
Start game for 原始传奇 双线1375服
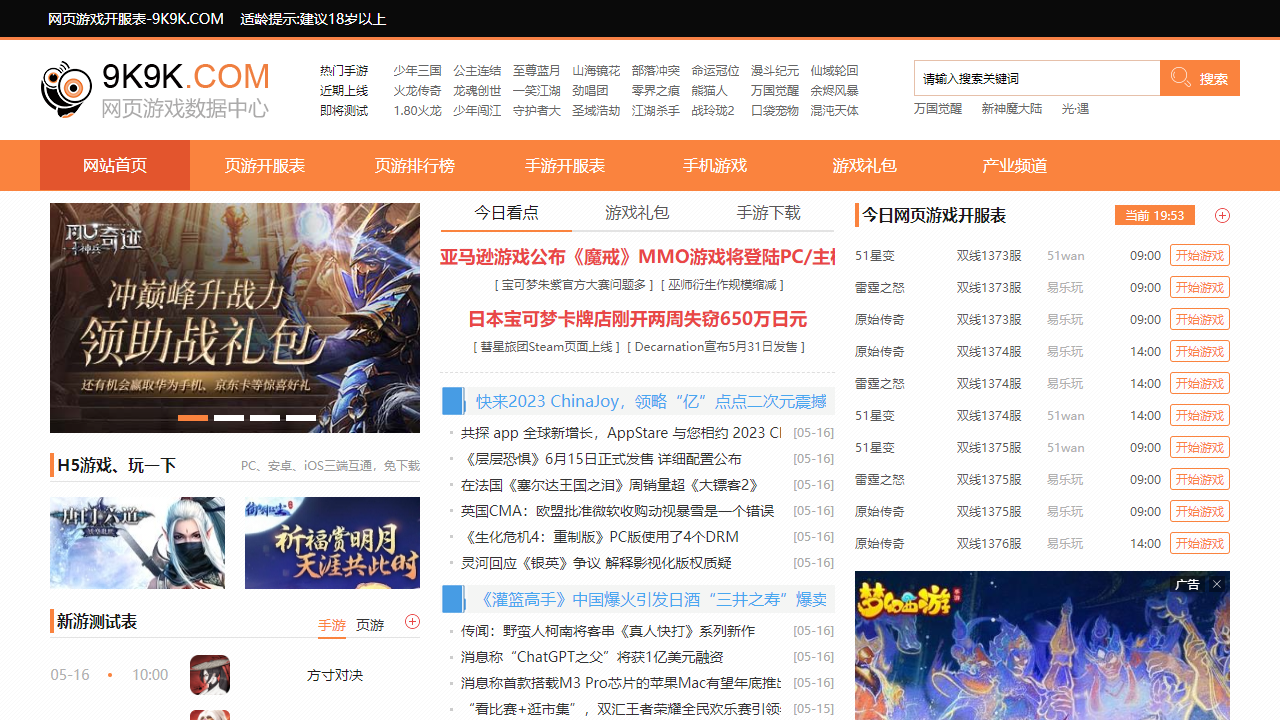(1200, 511)
